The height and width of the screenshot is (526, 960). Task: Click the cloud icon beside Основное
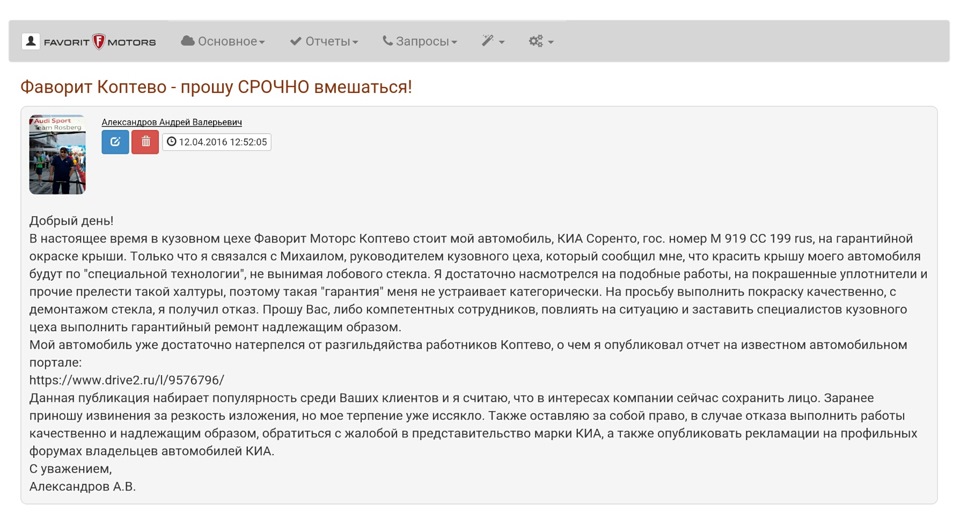point(187,40)
